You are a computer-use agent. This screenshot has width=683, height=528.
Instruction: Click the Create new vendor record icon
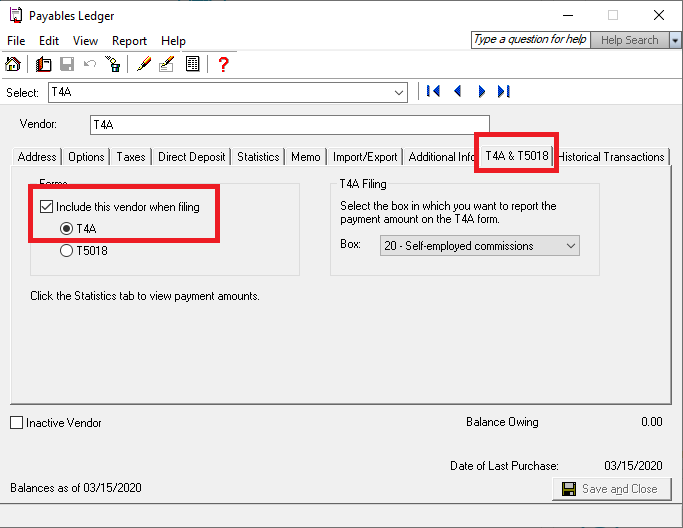pyautogui.click(x=43, y=64)
